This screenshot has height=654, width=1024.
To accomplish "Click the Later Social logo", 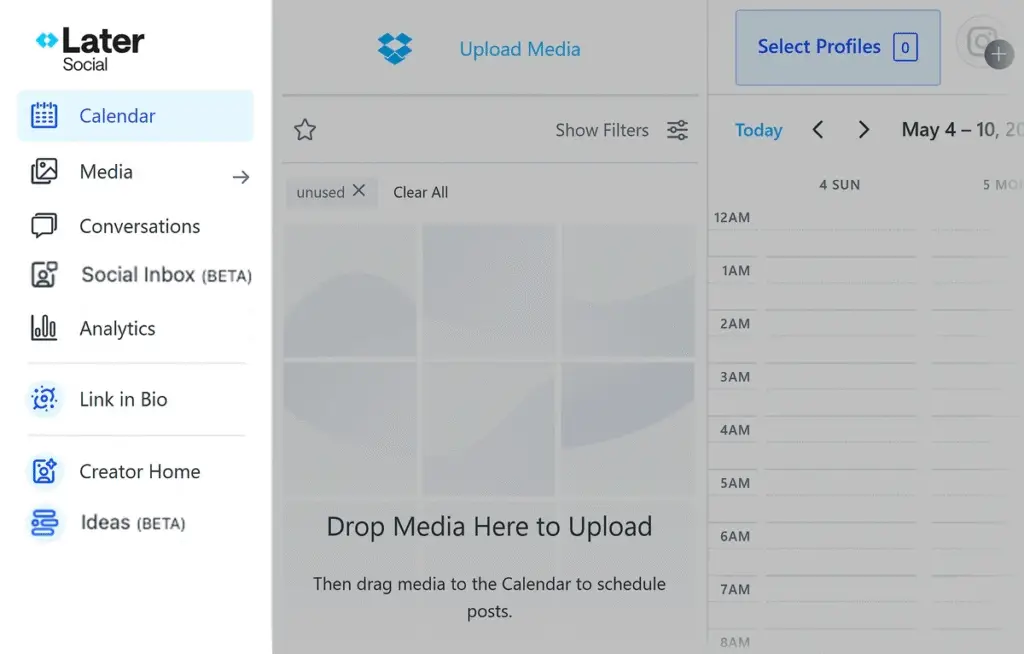I will click(90, 49).
